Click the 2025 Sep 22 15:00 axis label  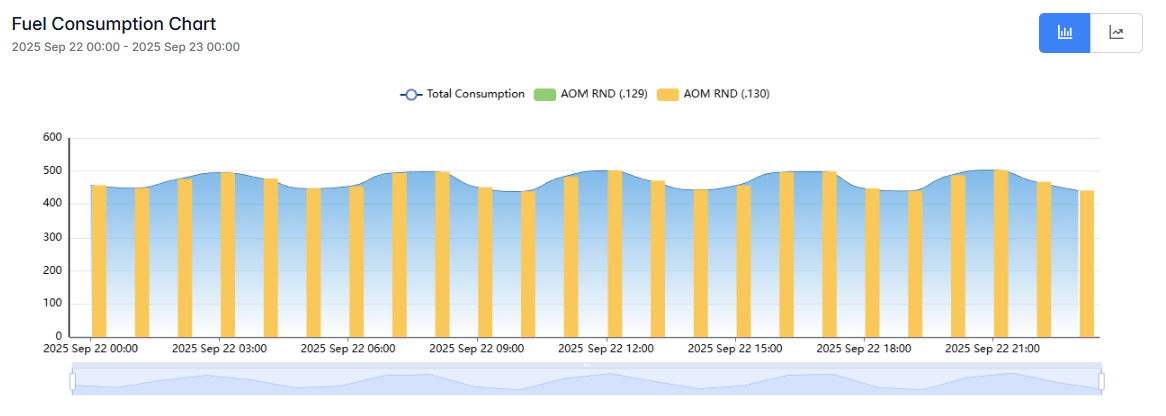tap(735, 349)
